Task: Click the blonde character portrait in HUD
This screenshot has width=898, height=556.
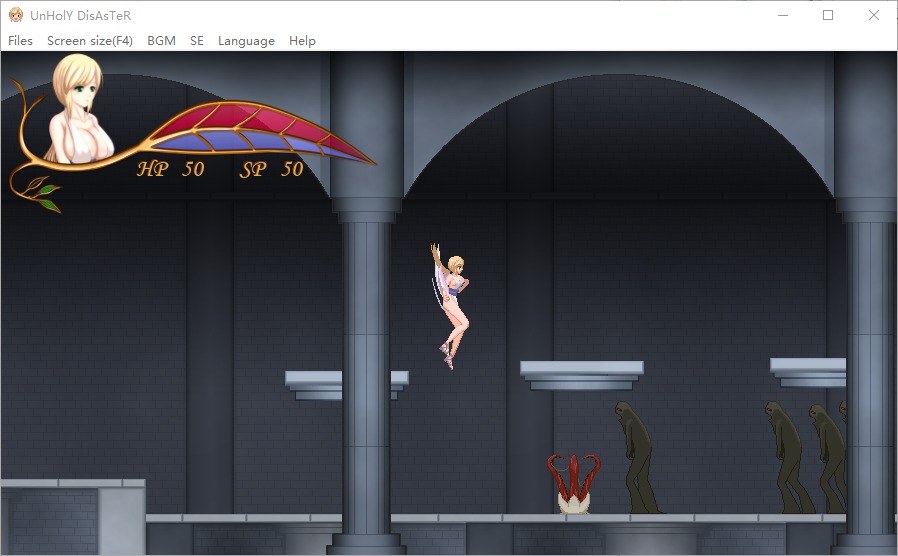Action: pos(78,108)
